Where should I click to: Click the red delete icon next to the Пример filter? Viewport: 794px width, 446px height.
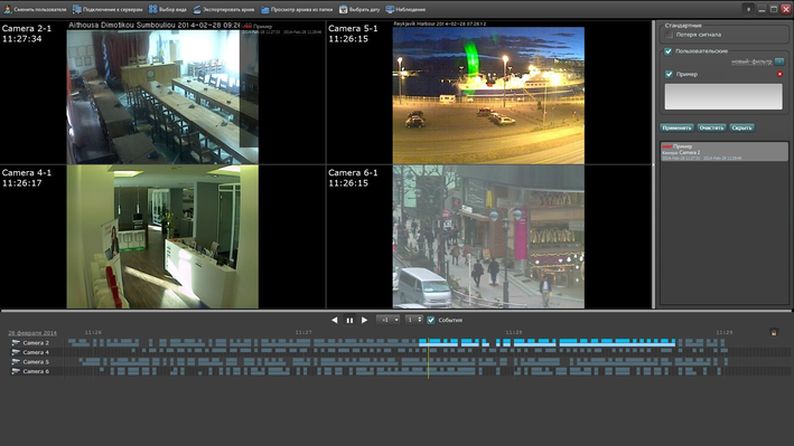[x=780, y=74]
